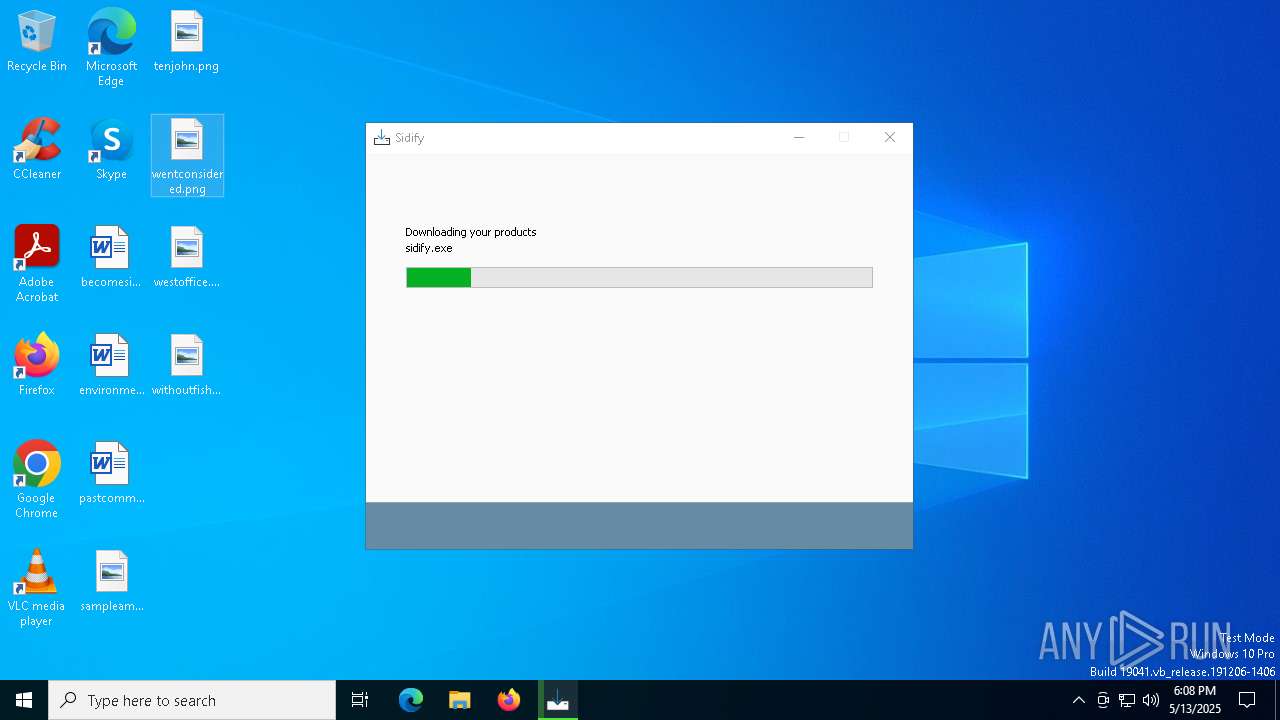Open the Windows Start menu

(x=24, y=700)
